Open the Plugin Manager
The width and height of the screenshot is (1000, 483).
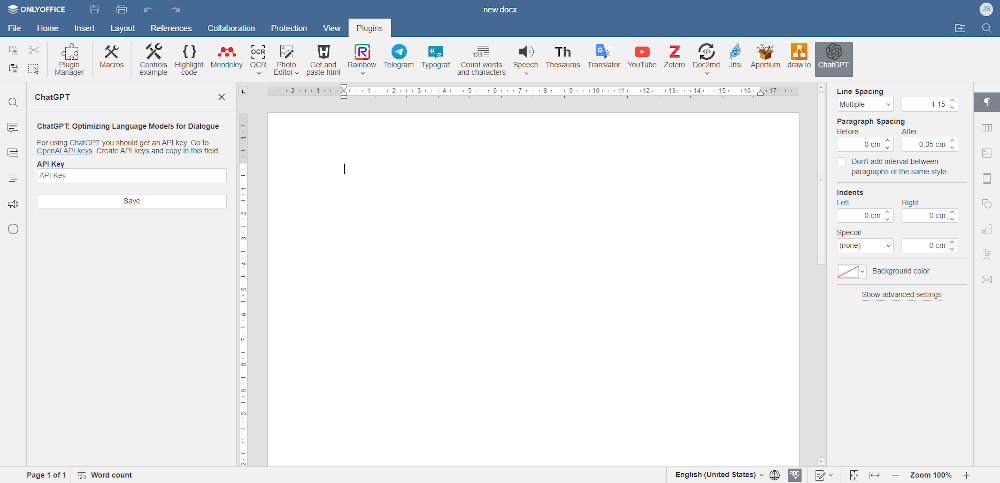69,58
